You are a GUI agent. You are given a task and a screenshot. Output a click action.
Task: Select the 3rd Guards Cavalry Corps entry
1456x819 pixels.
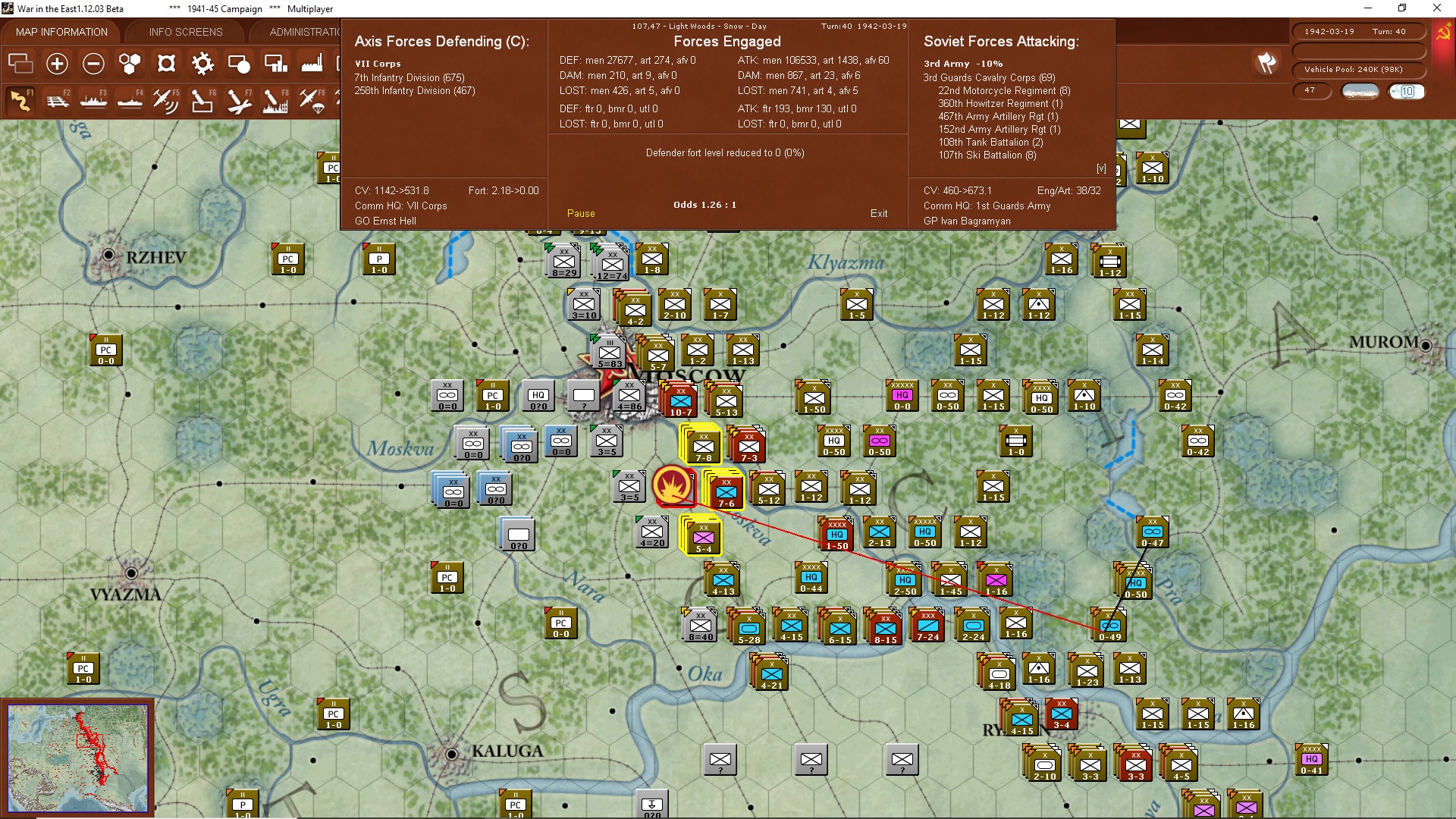pyautogui.click(x=989, y=78)
